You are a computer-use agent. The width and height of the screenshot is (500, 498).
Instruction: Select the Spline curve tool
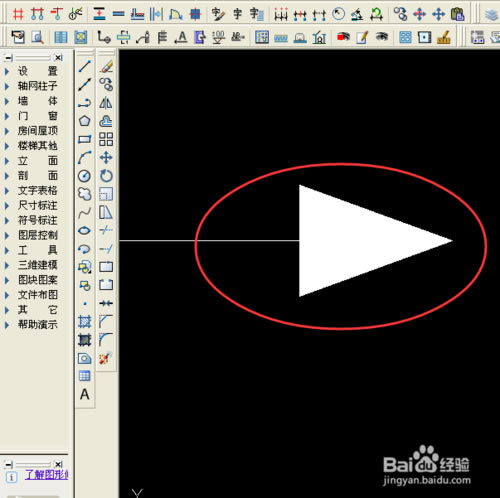(85, 212)
